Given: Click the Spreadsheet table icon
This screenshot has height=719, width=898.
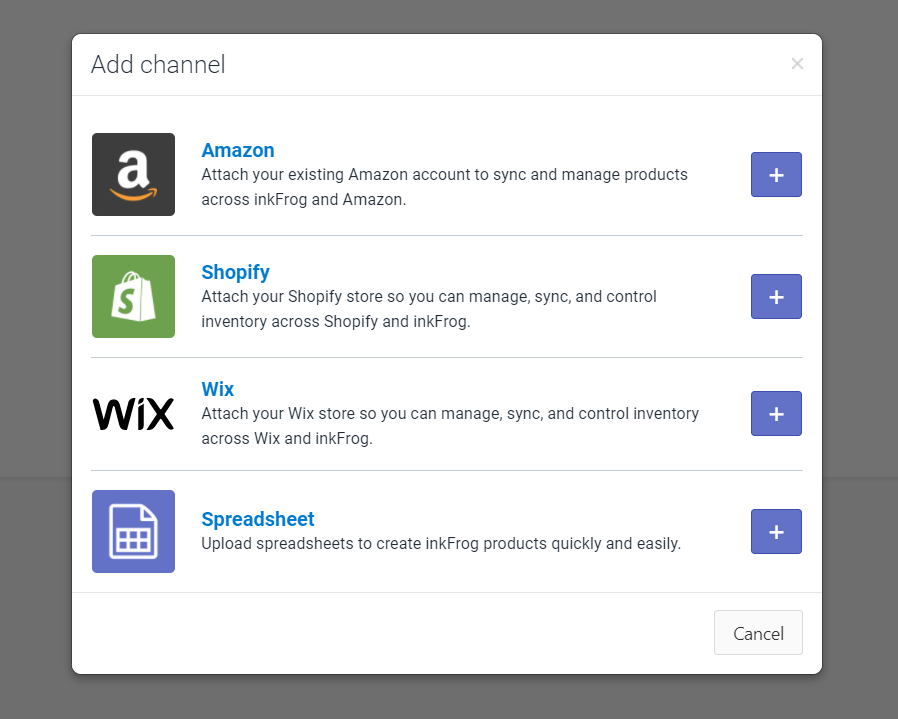Looking at the screenshot, I should click(133, 531).
